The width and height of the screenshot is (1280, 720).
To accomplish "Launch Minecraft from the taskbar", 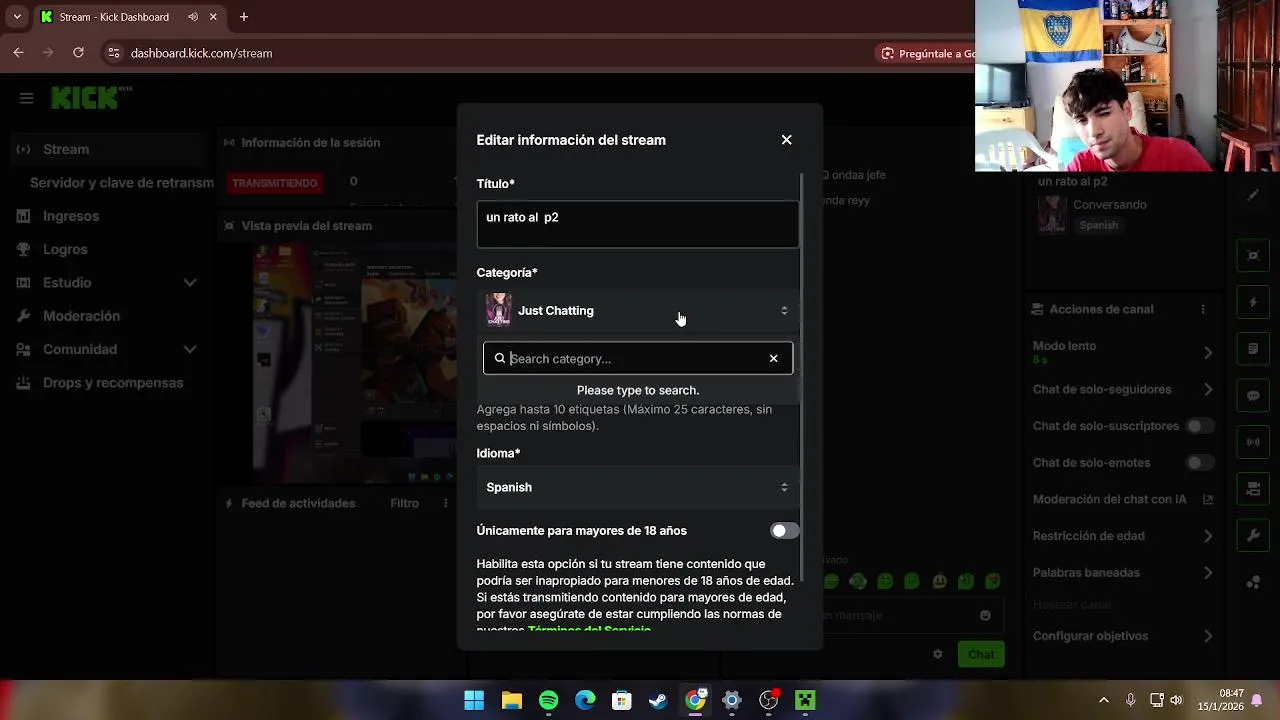I will 805,701.
